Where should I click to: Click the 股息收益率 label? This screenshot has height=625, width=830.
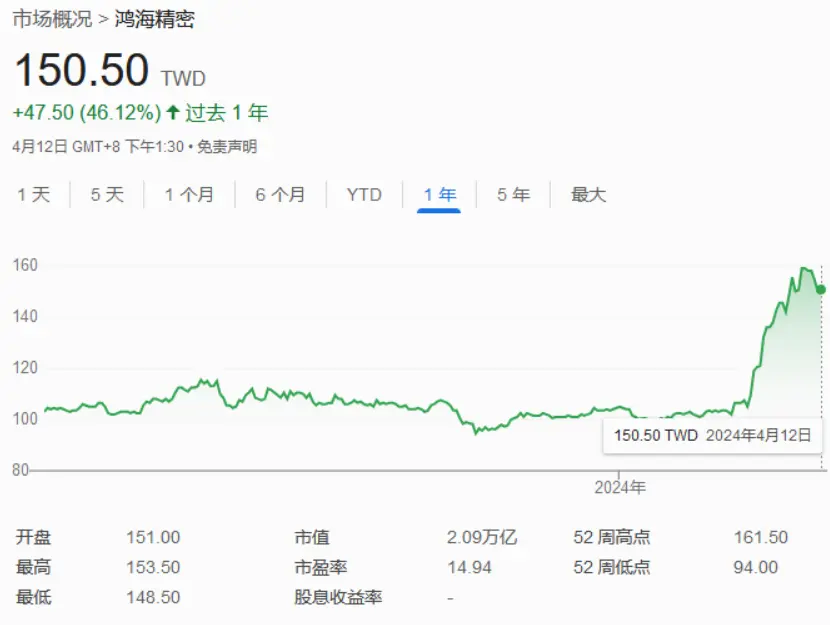338,597
